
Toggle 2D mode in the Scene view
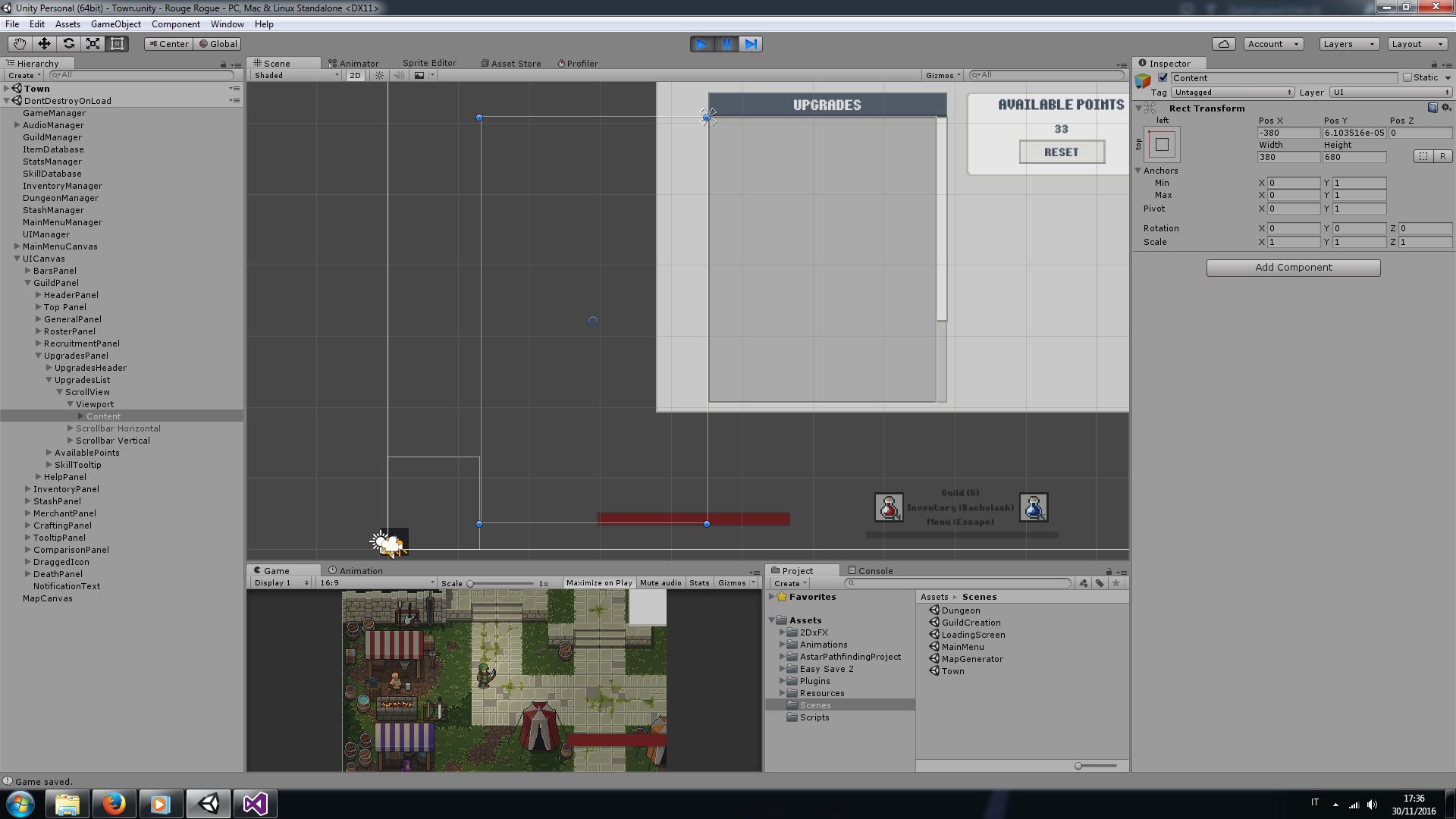[354, 75]
